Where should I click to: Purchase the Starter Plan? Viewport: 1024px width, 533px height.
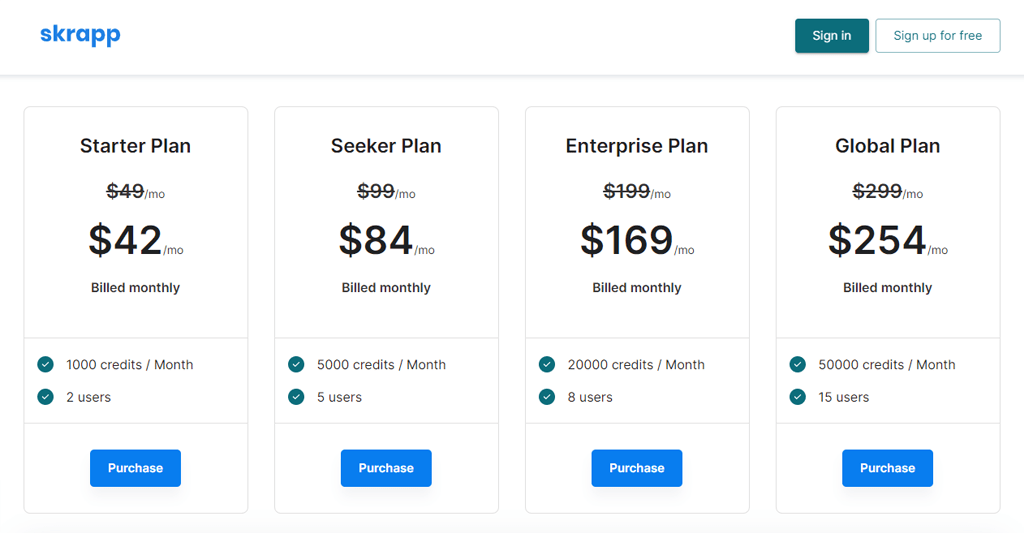135,468
